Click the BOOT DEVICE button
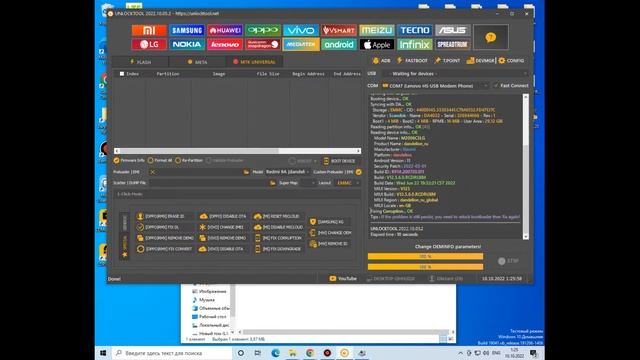The width and height of the screenshot is (640, 360). tap(339, 161)
